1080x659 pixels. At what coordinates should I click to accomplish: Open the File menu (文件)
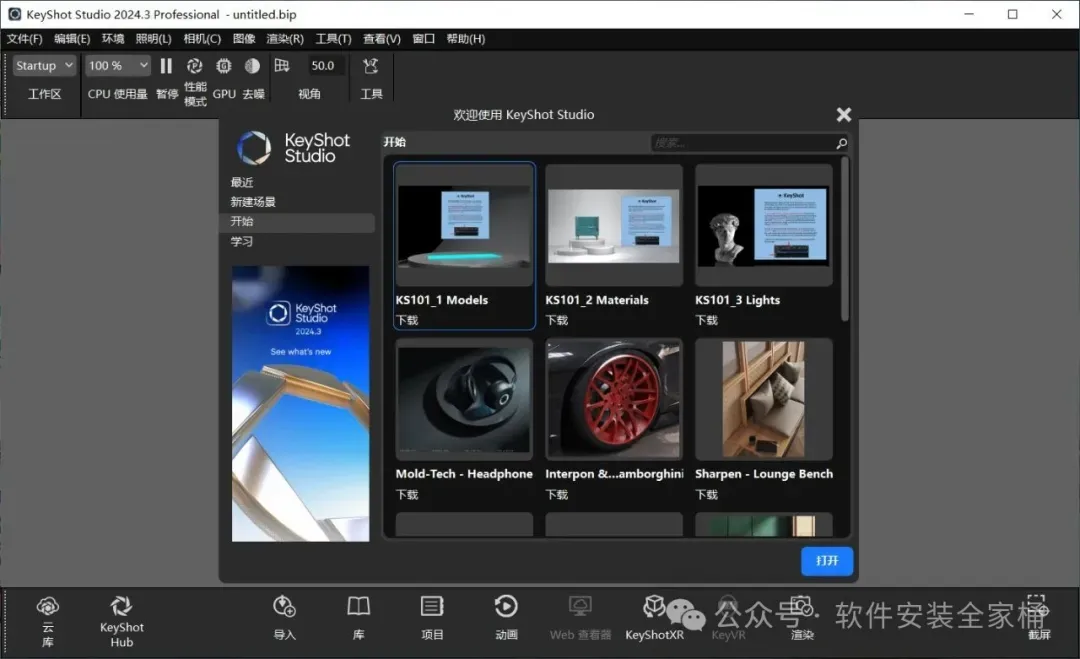[25, 39]
